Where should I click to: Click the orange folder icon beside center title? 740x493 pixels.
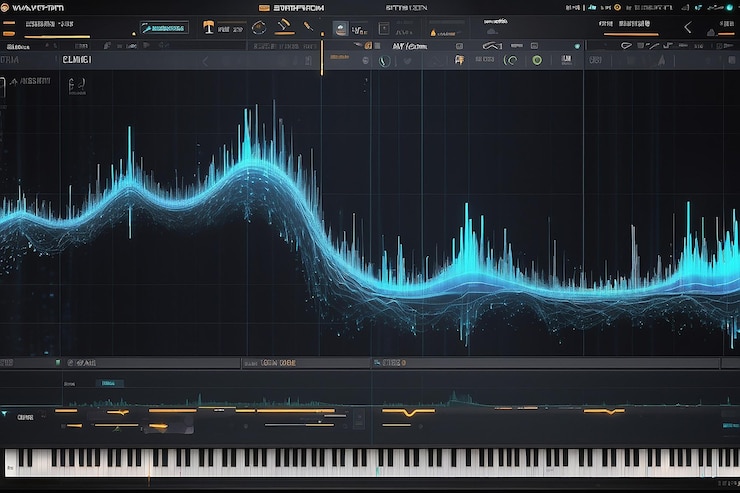264,8
